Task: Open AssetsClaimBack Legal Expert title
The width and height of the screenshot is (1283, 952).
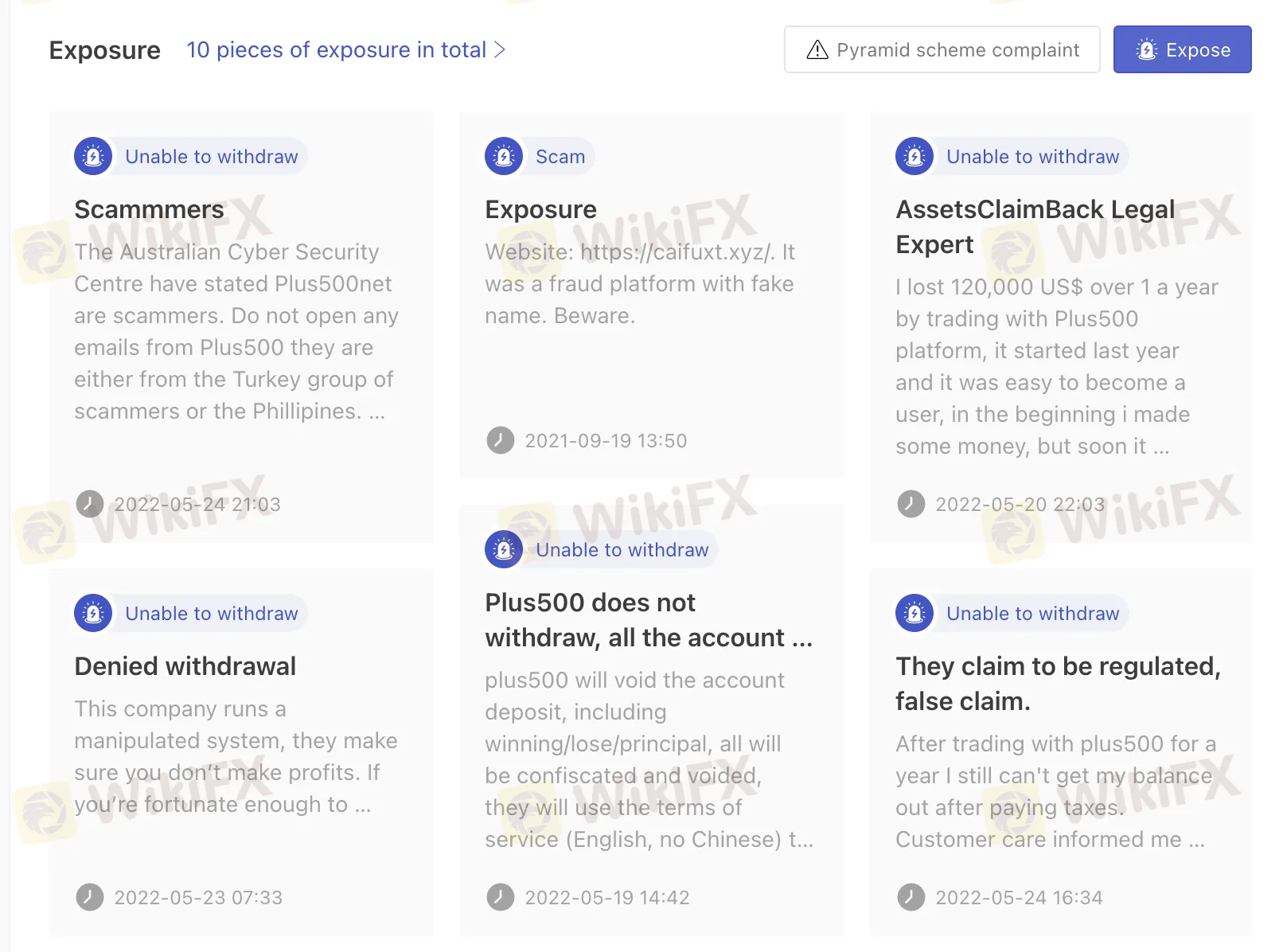Action: 1035,227
